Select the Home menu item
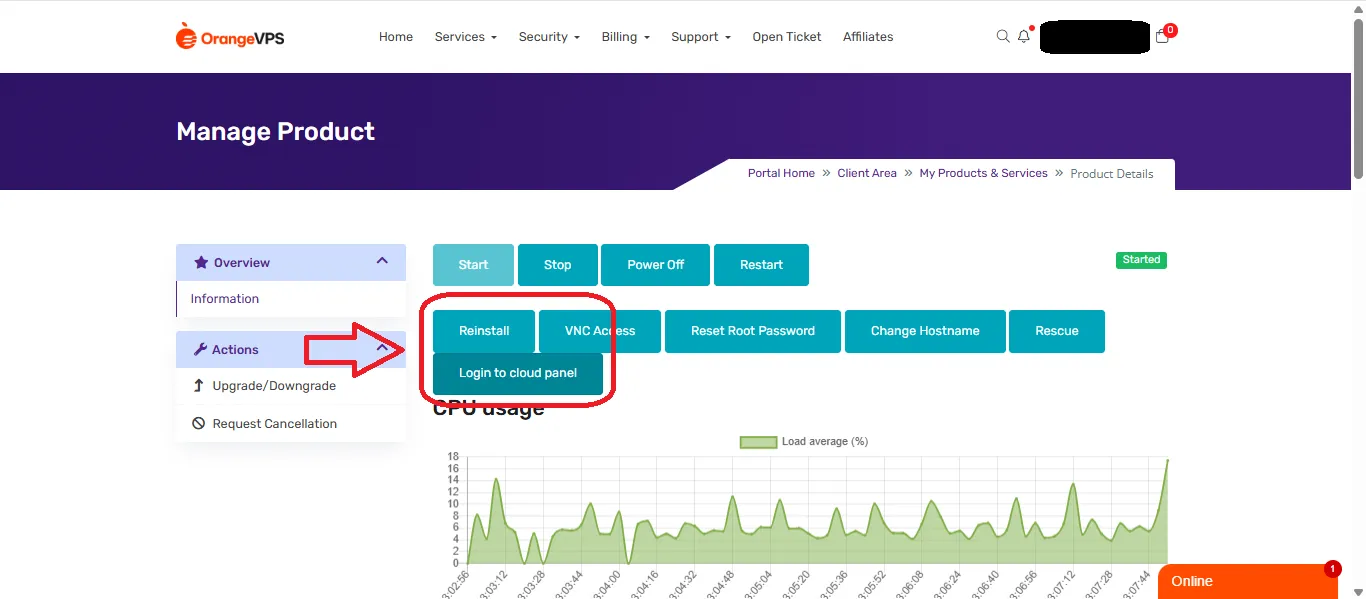 coord(395,36)
